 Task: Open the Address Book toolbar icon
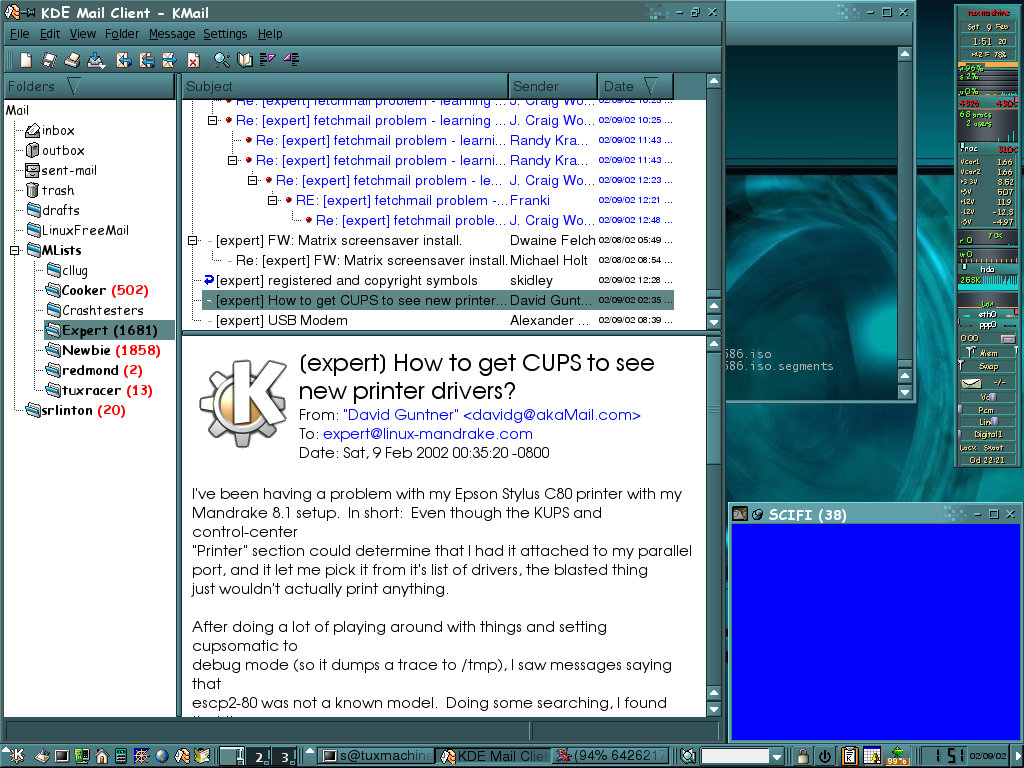pyautogui.click(x=245, y=60)
